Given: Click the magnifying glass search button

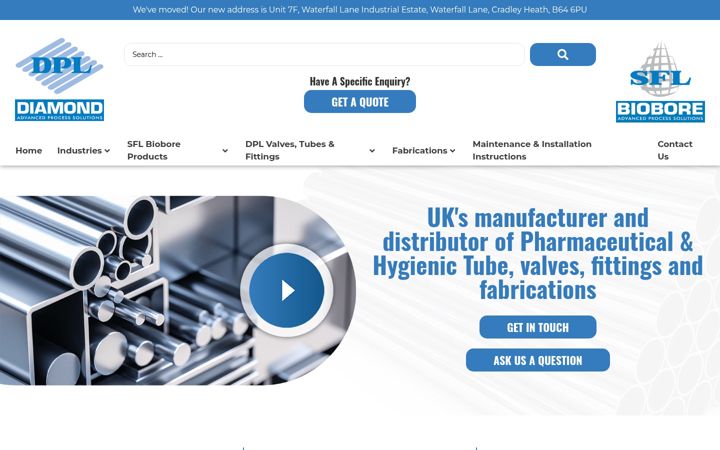Looking at the screenshot, I should point(562,54).
